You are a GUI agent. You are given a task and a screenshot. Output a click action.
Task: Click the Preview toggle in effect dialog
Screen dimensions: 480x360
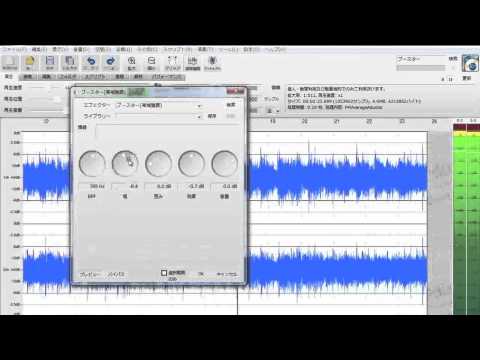click(x=89, y=274)
